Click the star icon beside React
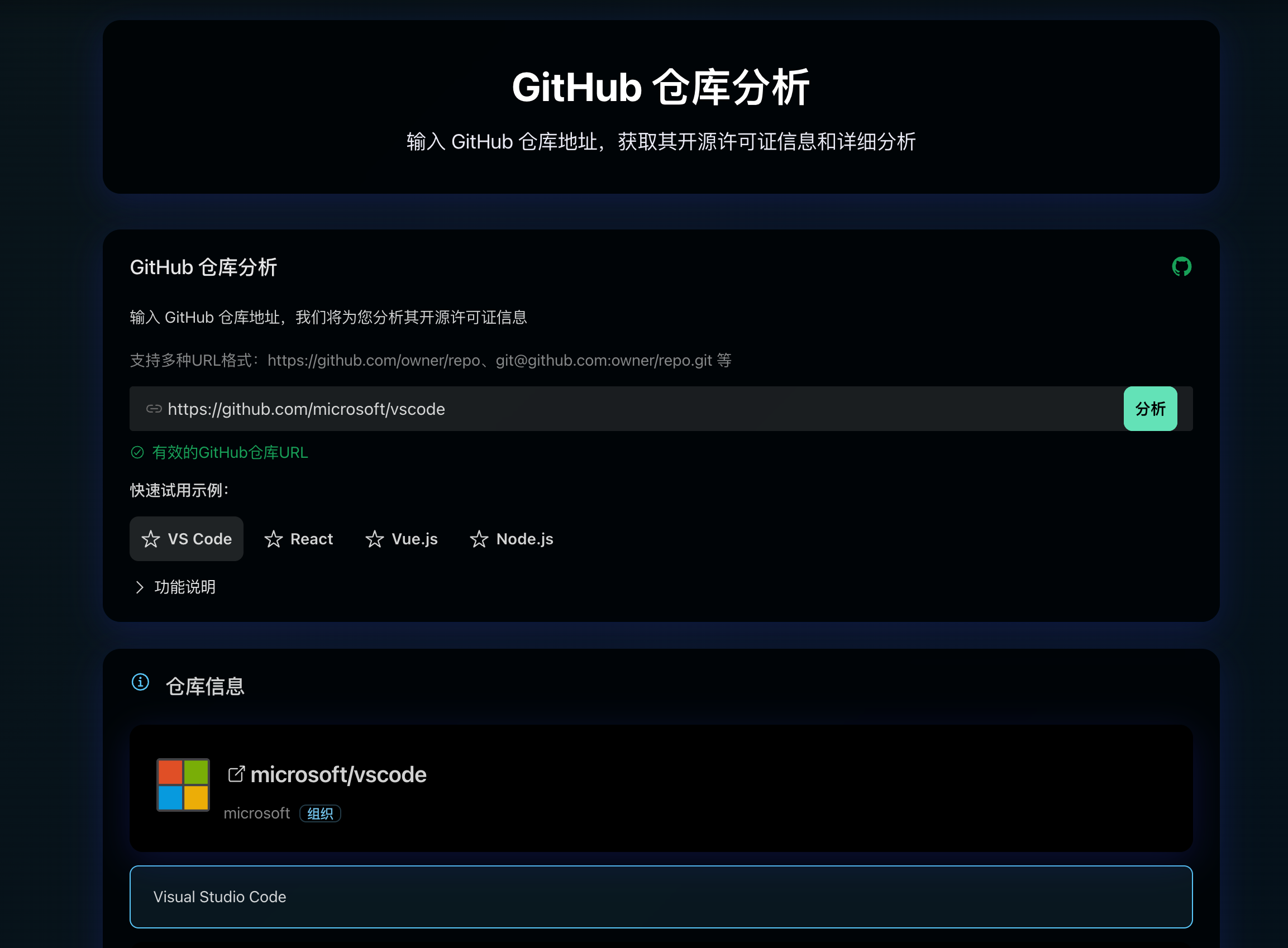This screenshot has width=1288, height=948. (x=273, y=539)
